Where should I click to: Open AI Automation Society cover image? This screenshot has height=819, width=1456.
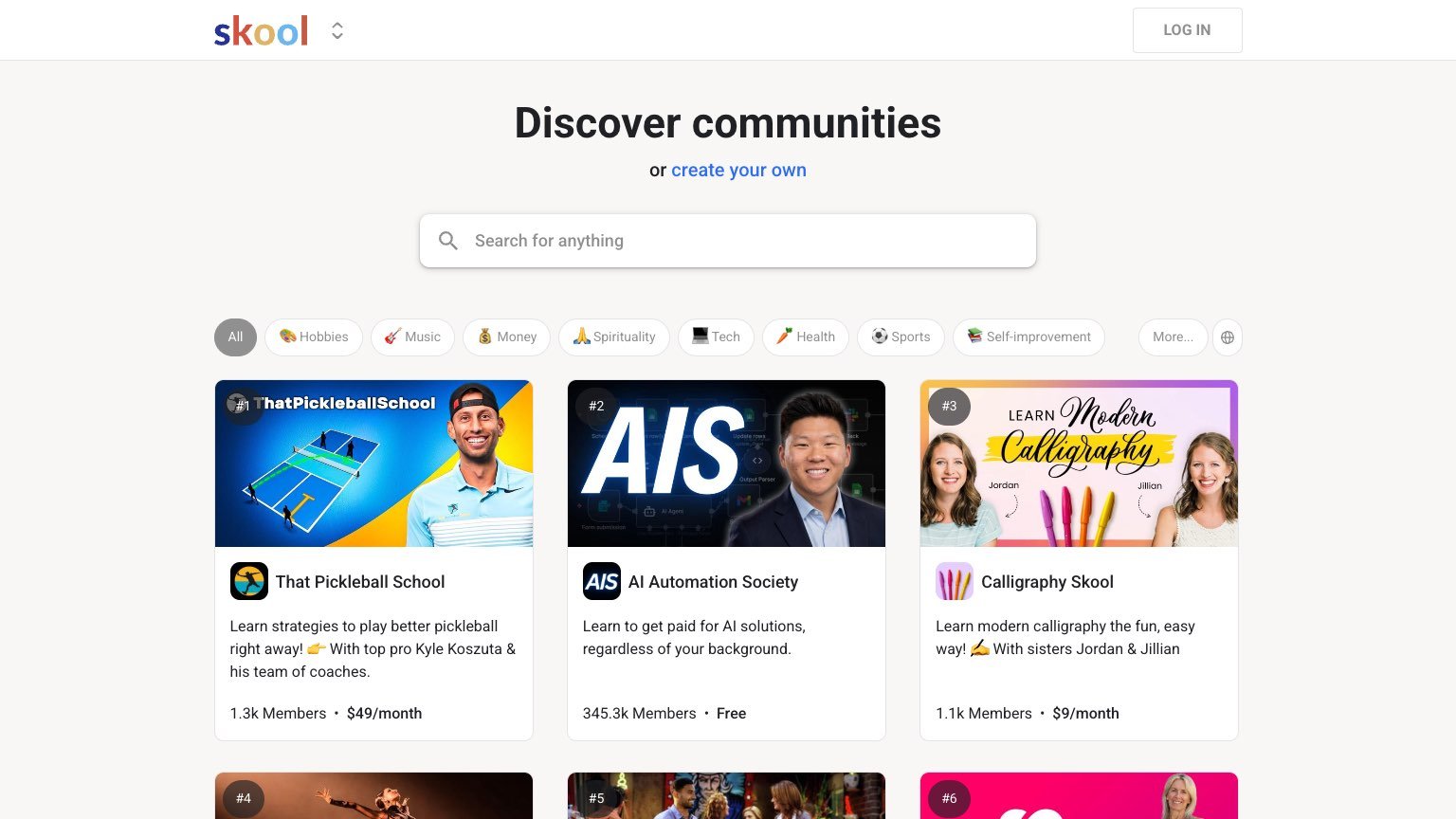pos(726,464)
